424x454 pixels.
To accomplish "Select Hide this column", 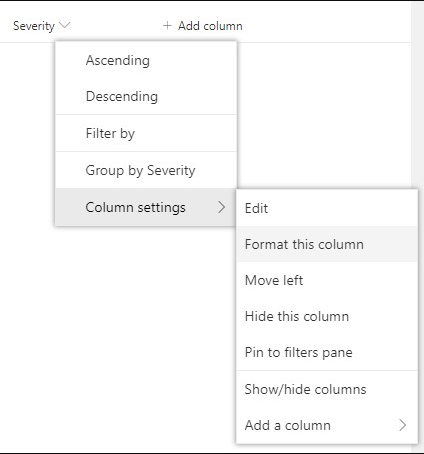I will (x=327, y=316).
